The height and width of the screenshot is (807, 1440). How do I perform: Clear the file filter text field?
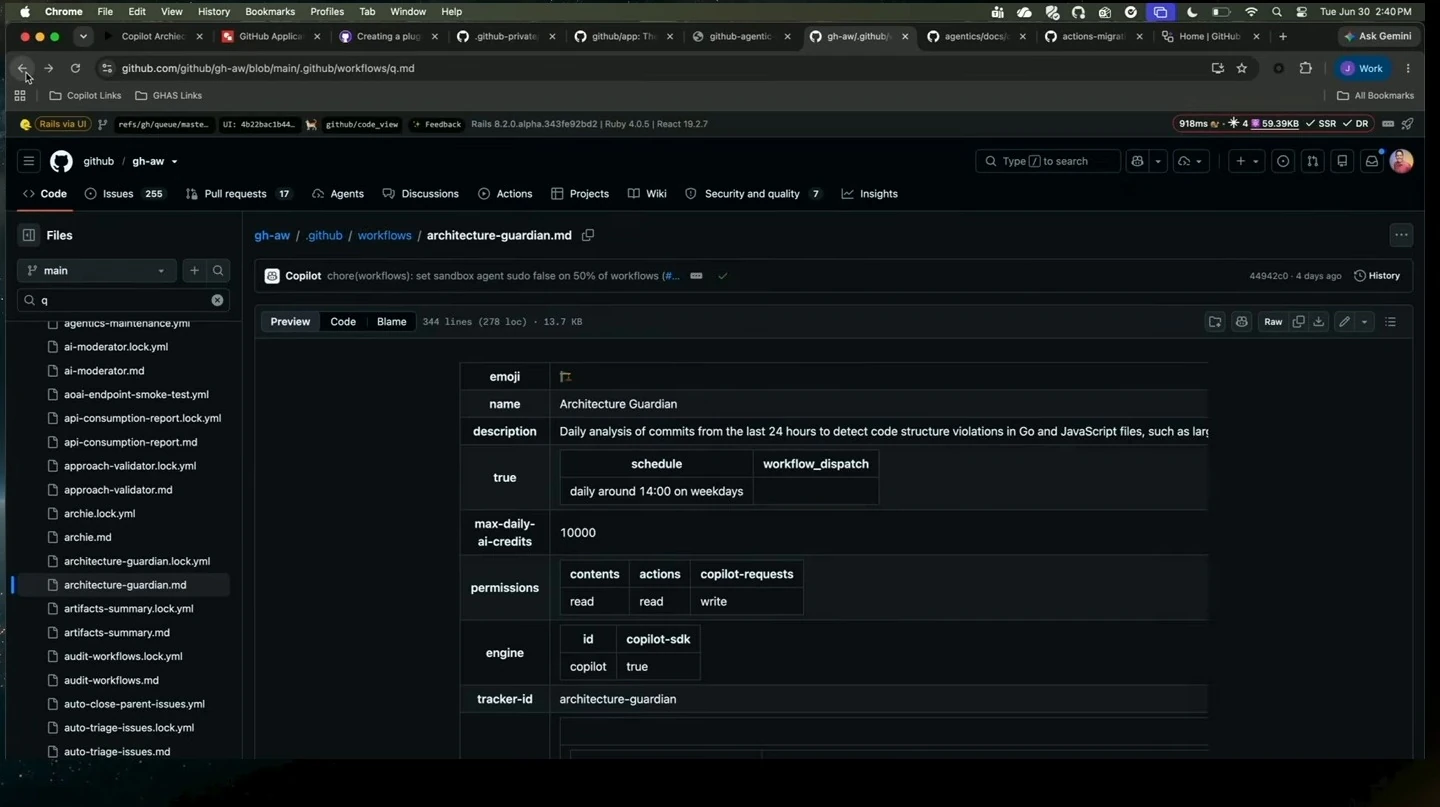217,300
